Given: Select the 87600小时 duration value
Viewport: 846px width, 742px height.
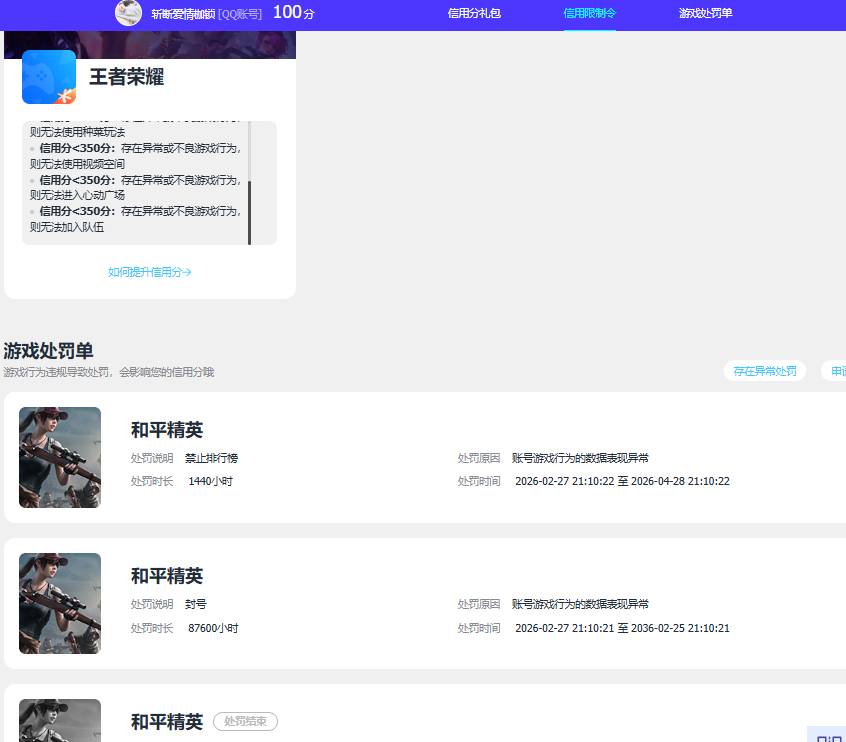Looking at the screenshot, I should [213, 628].
